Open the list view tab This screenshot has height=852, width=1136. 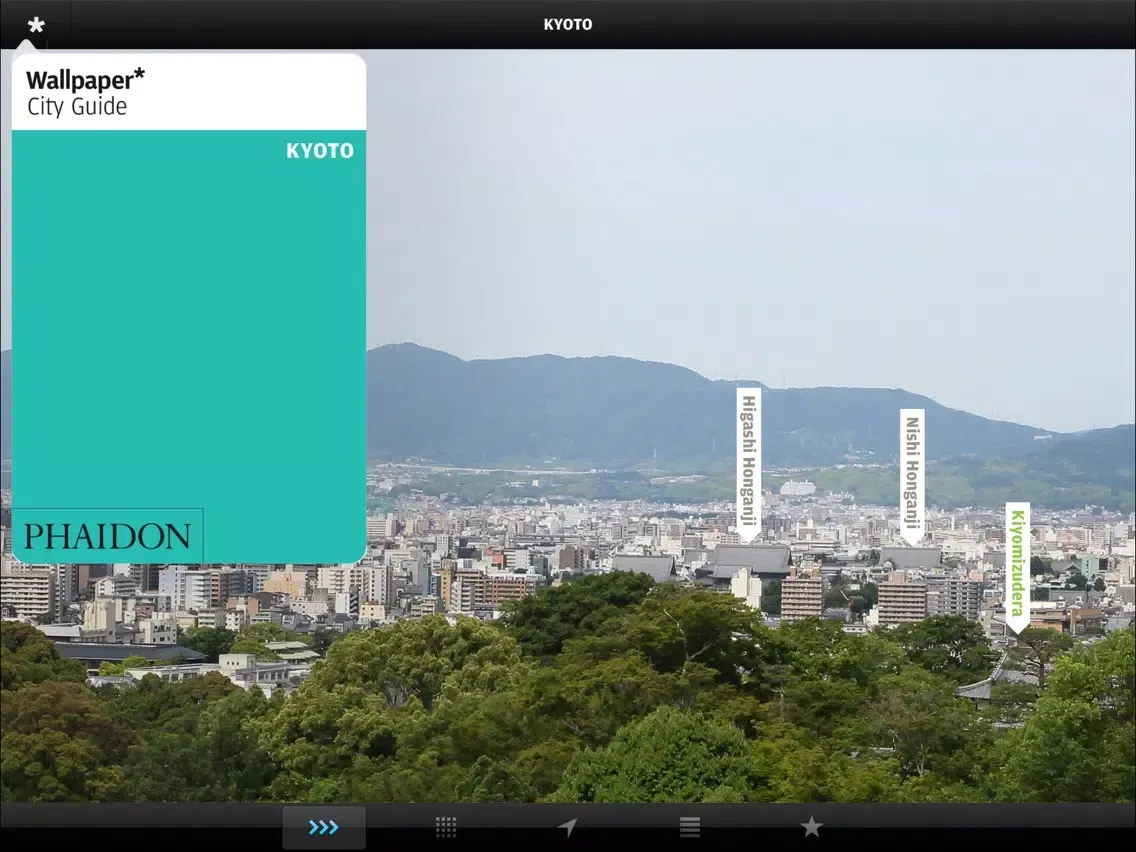click(689, 827)
